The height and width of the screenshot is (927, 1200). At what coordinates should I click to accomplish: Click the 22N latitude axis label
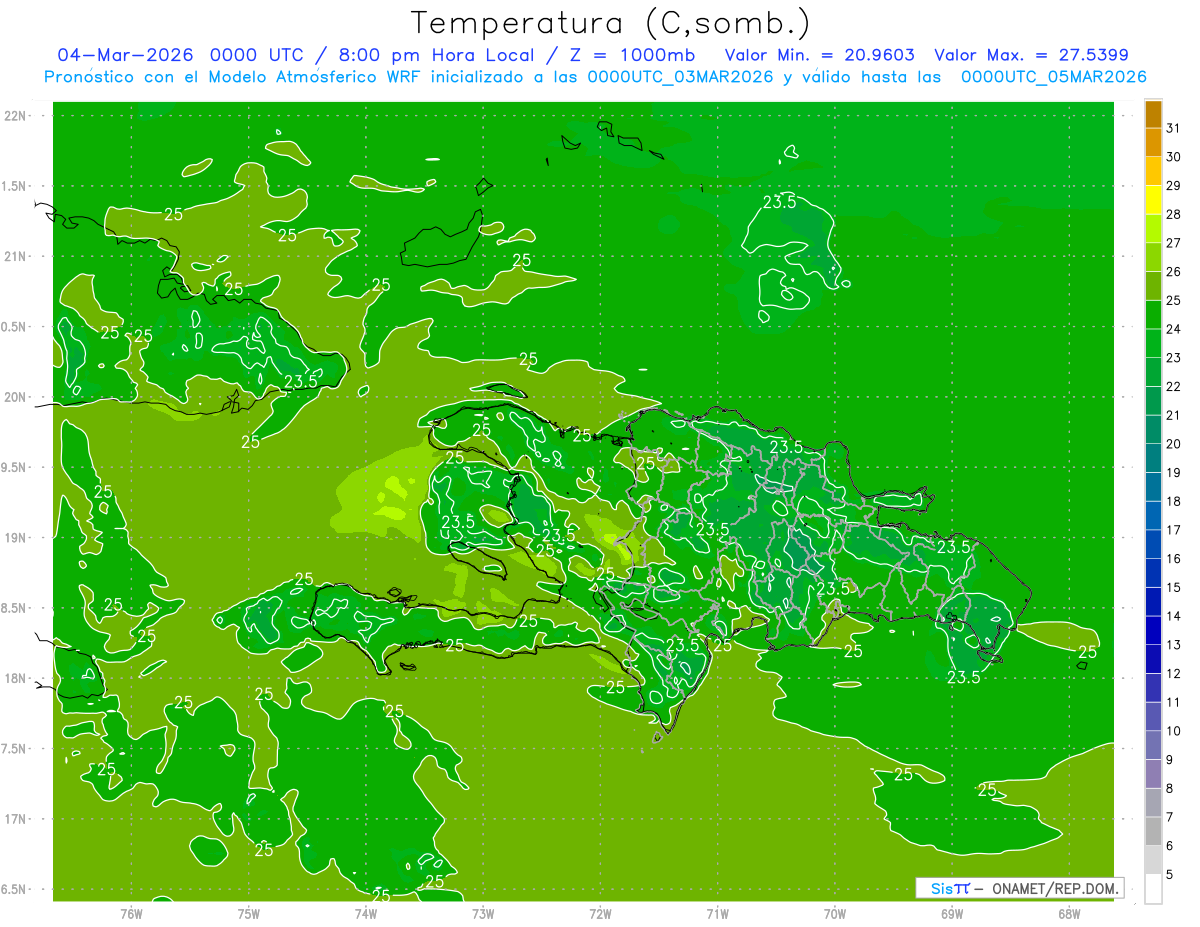15,116
